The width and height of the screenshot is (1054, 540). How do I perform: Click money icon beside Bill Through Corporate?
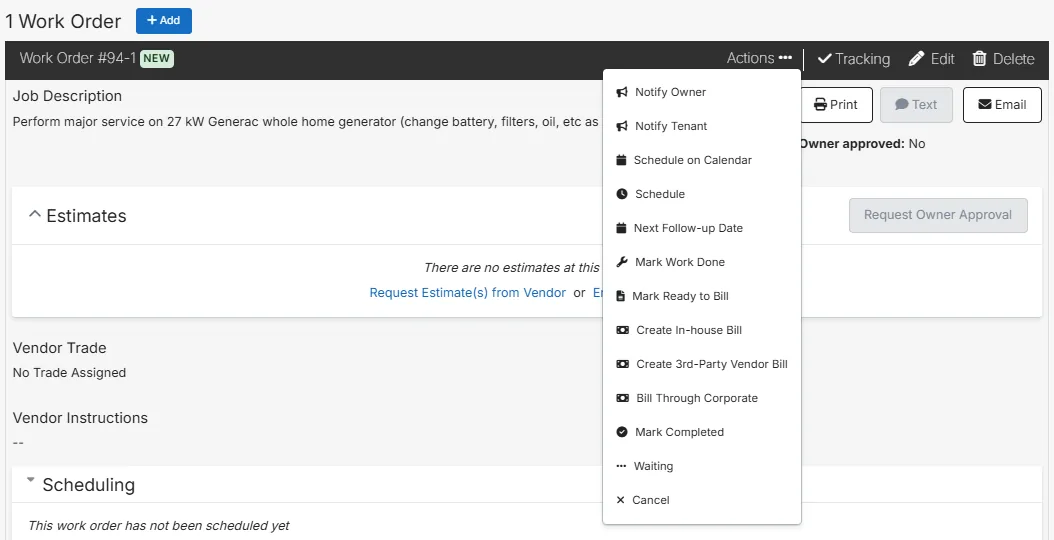click(x=622, y=397)
